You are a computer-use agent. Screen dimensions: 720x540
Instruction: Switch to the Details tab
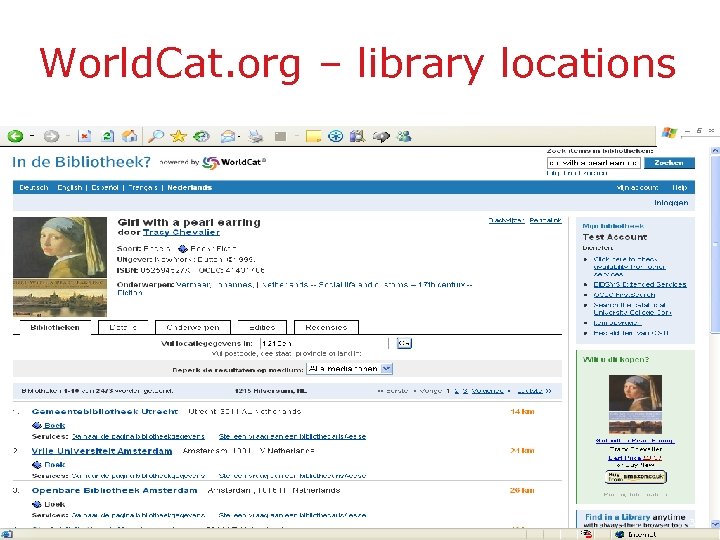123,327
